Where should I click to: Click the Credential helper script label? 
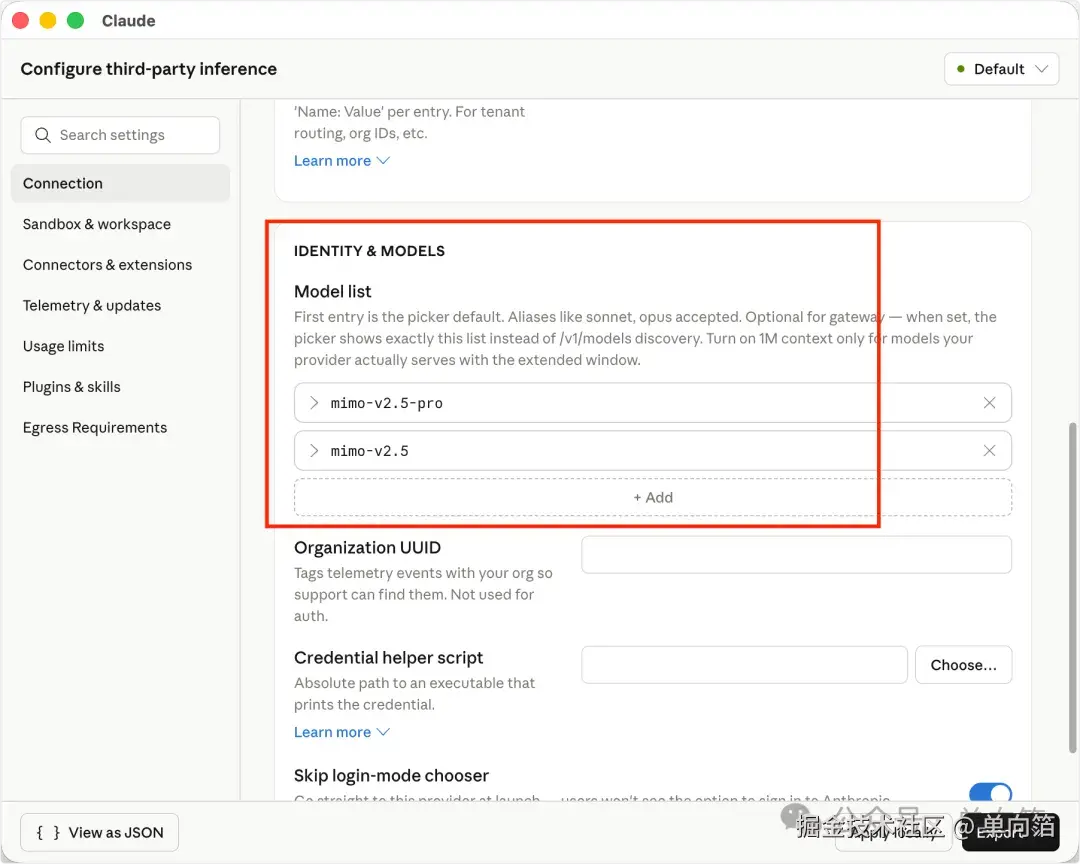[388, 658]
